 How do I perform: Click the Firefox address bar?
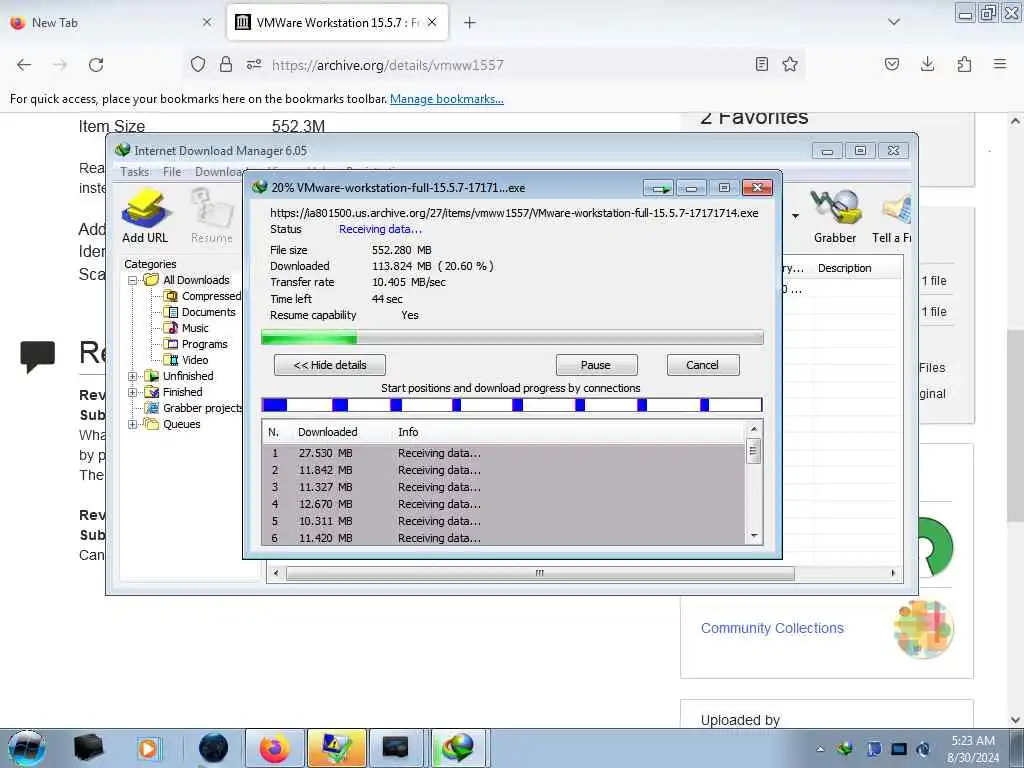coord(496,65)
